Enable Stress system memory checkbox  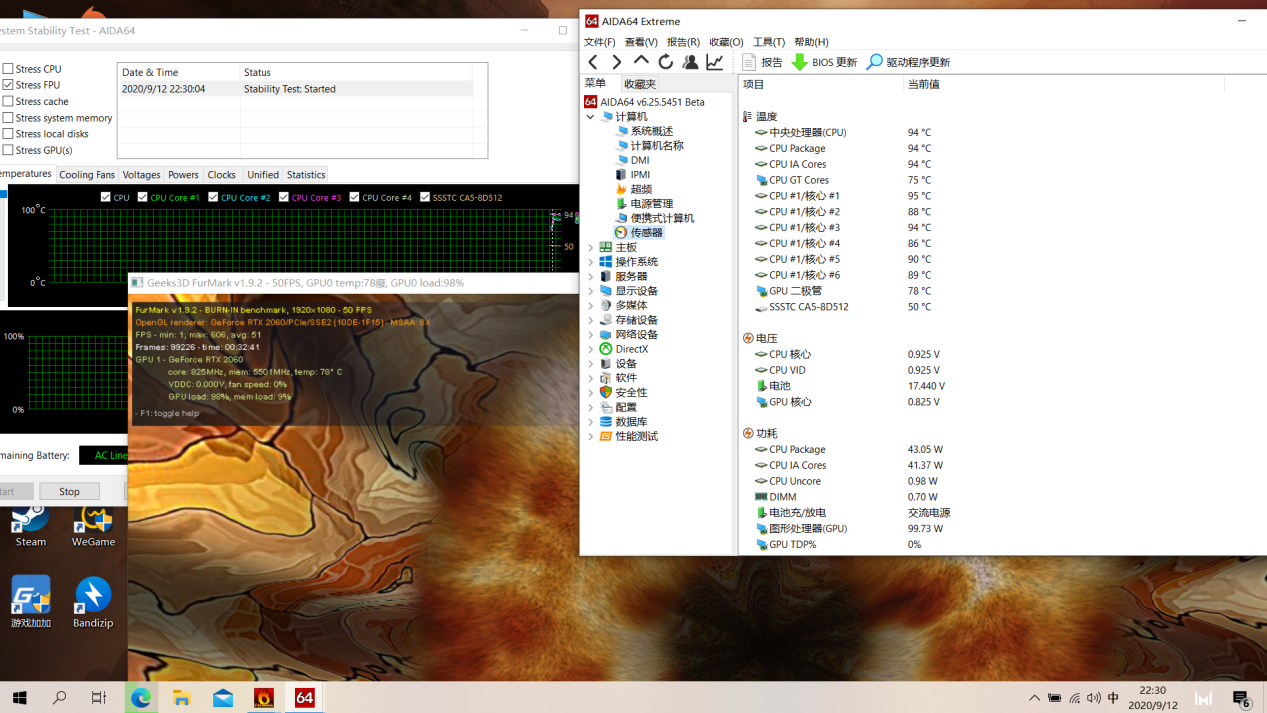pos(8,118)
